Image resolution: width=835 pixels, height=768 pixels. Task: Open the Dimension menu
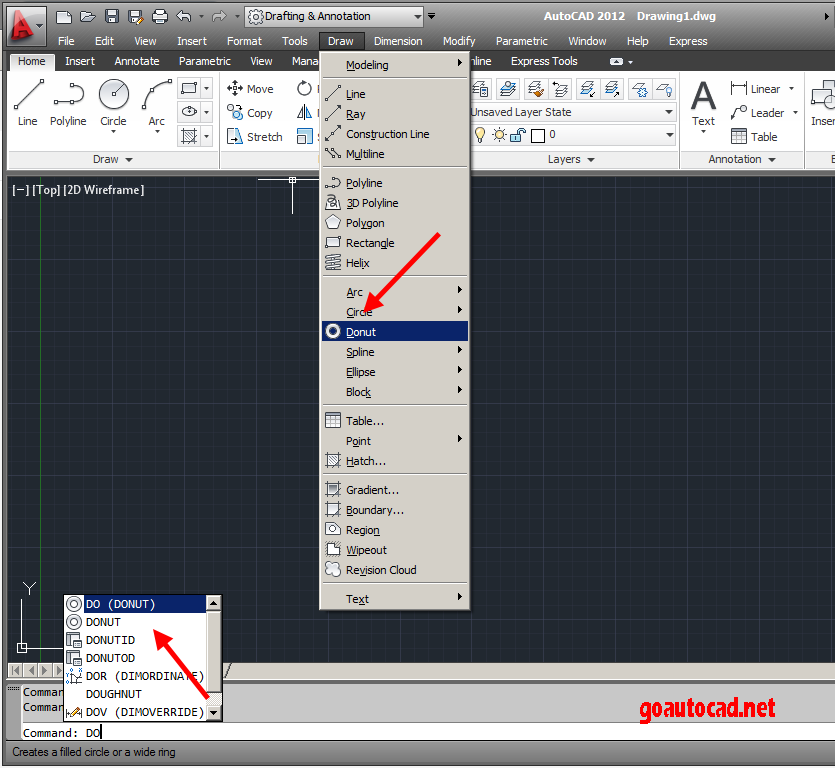click(x=397, y=41)
